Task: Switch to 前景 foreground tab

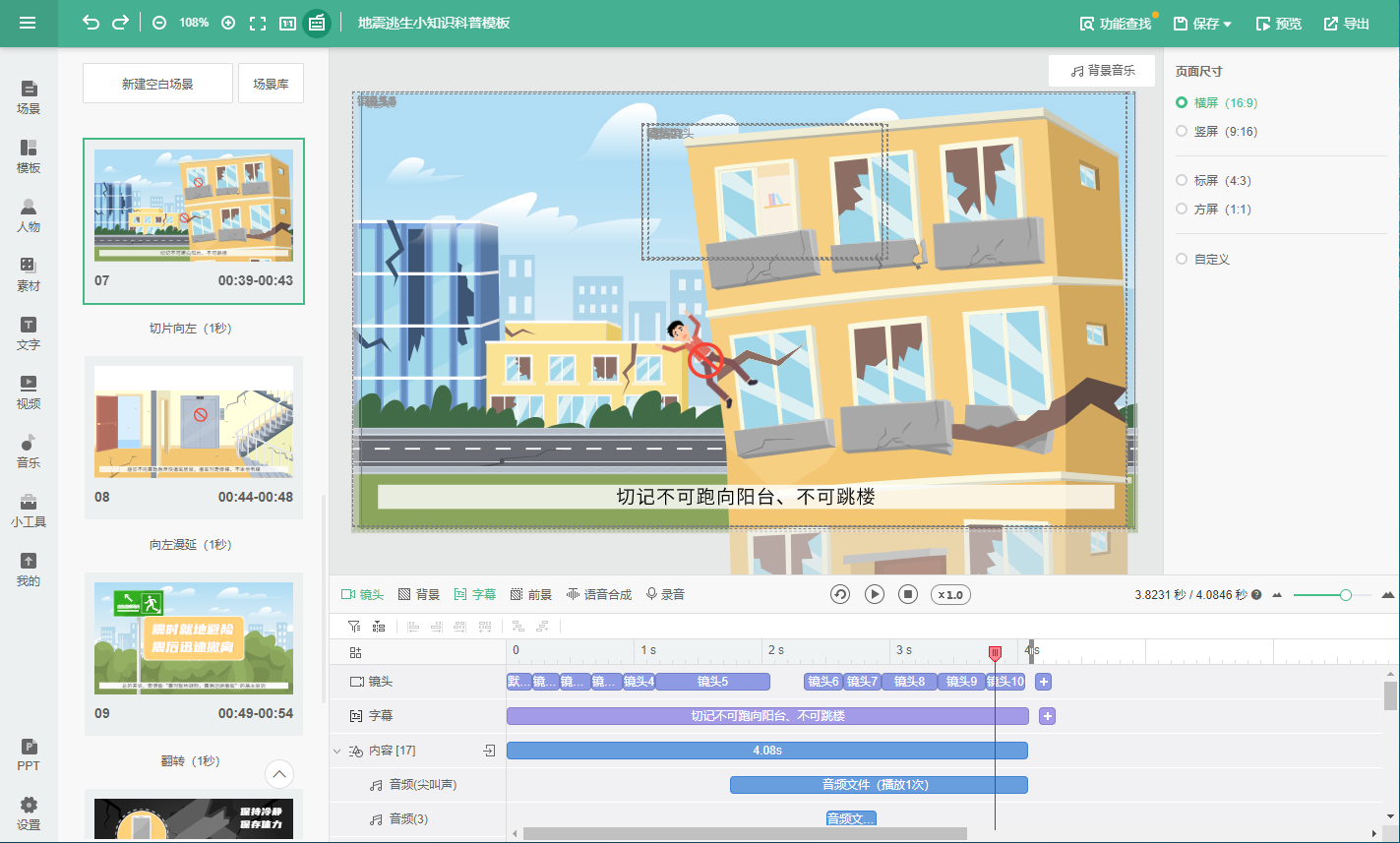Action: coord(531,595)
